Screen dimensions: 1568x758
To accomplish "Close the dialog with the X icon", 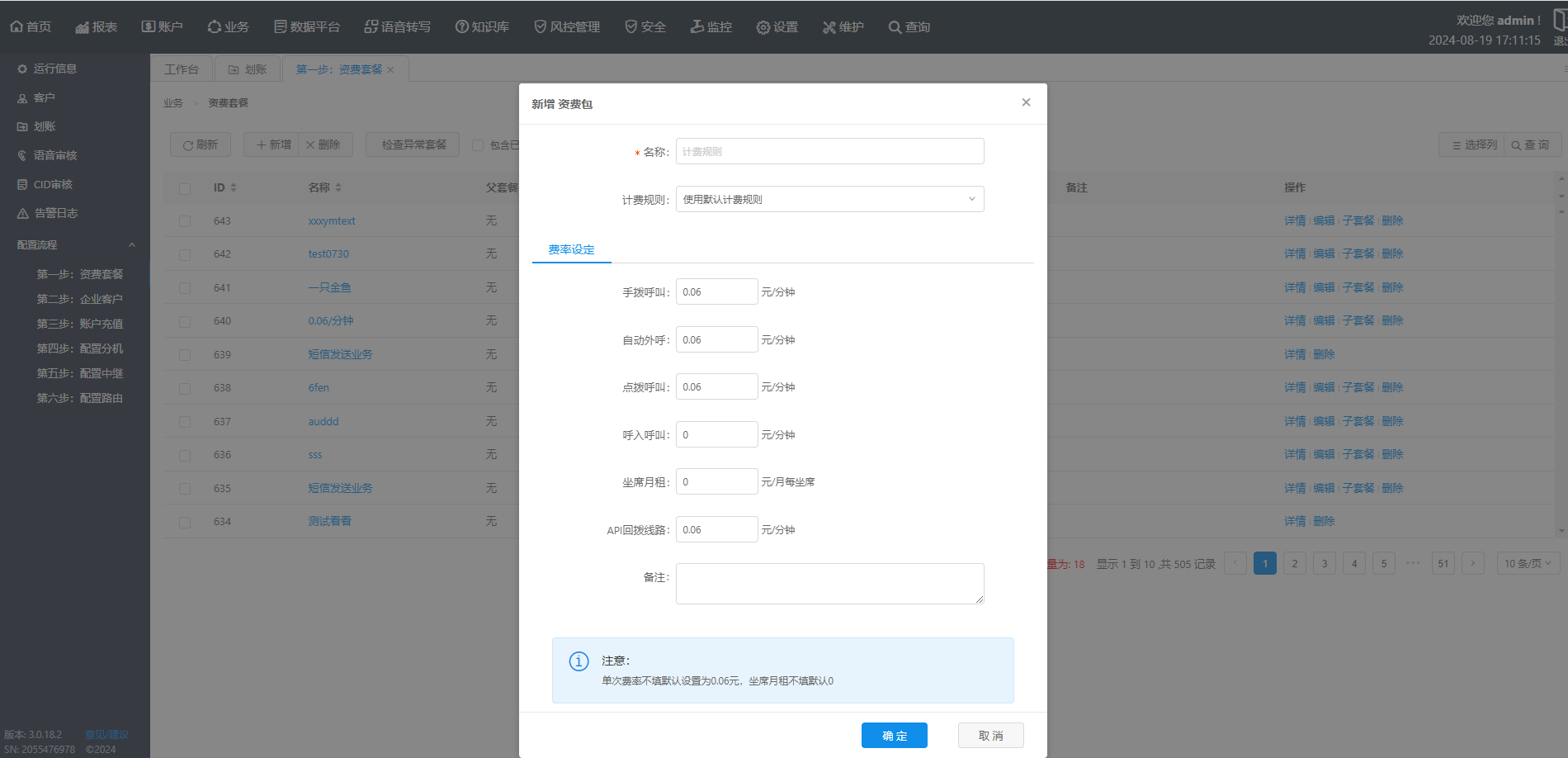I will click(1026, 102).
